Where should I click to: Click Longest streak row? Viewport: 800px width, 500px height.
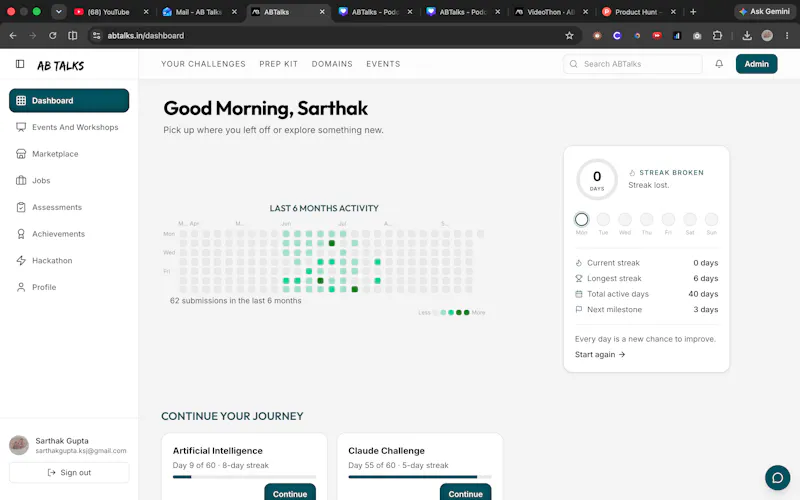646,278
